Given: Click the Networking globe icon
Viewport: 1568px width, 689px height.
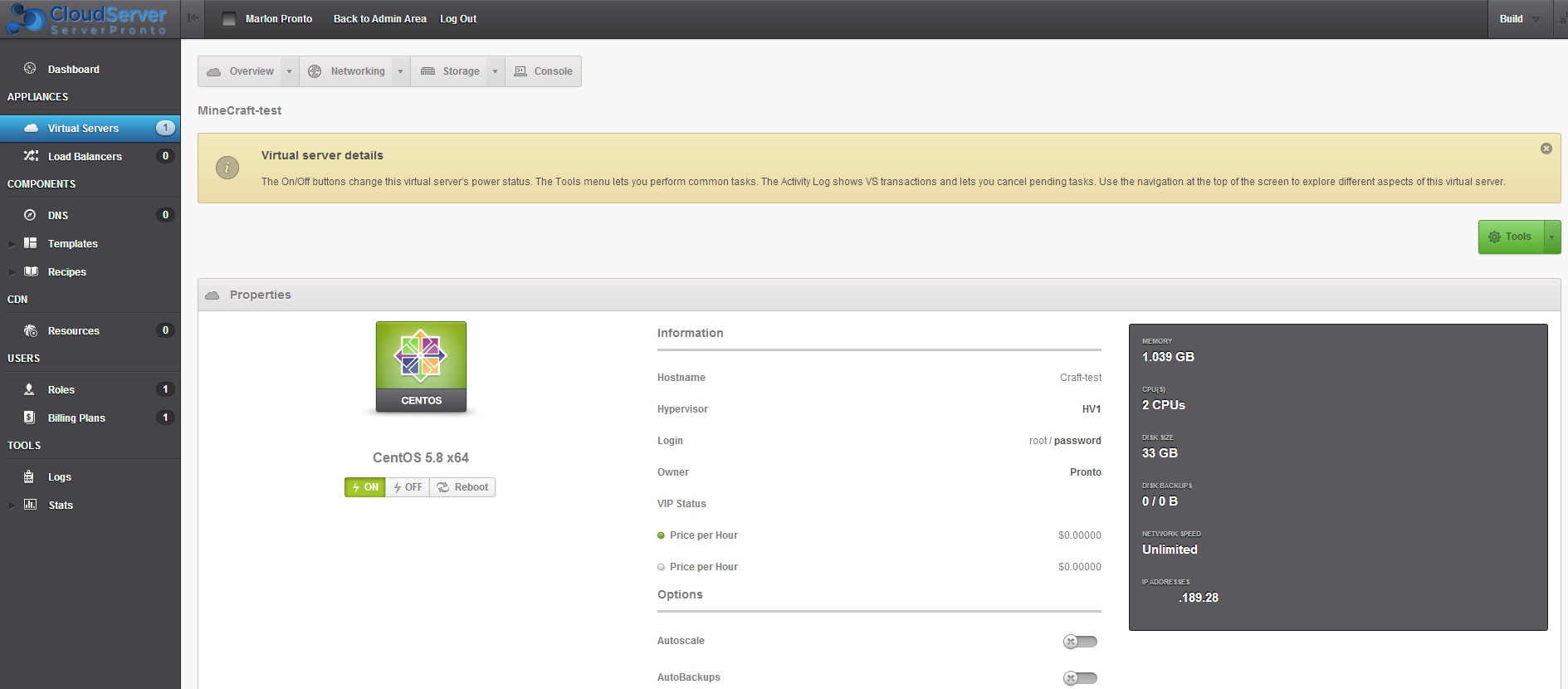Looking at the screenshot, I should click(x=315, y=71).
